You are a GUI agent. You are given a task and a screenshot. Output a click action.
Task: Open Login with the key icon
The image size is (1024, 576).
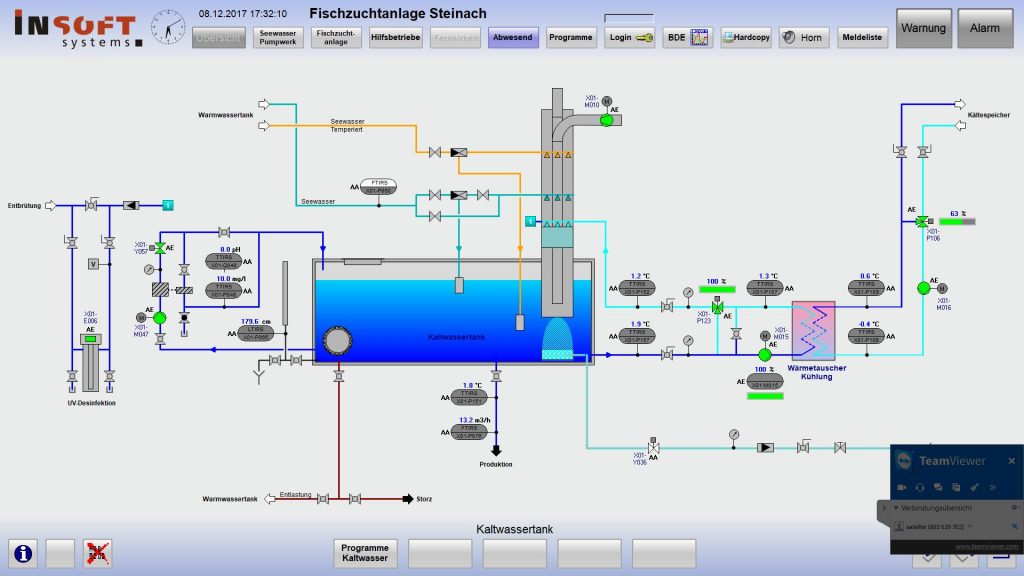pos(631,38)
